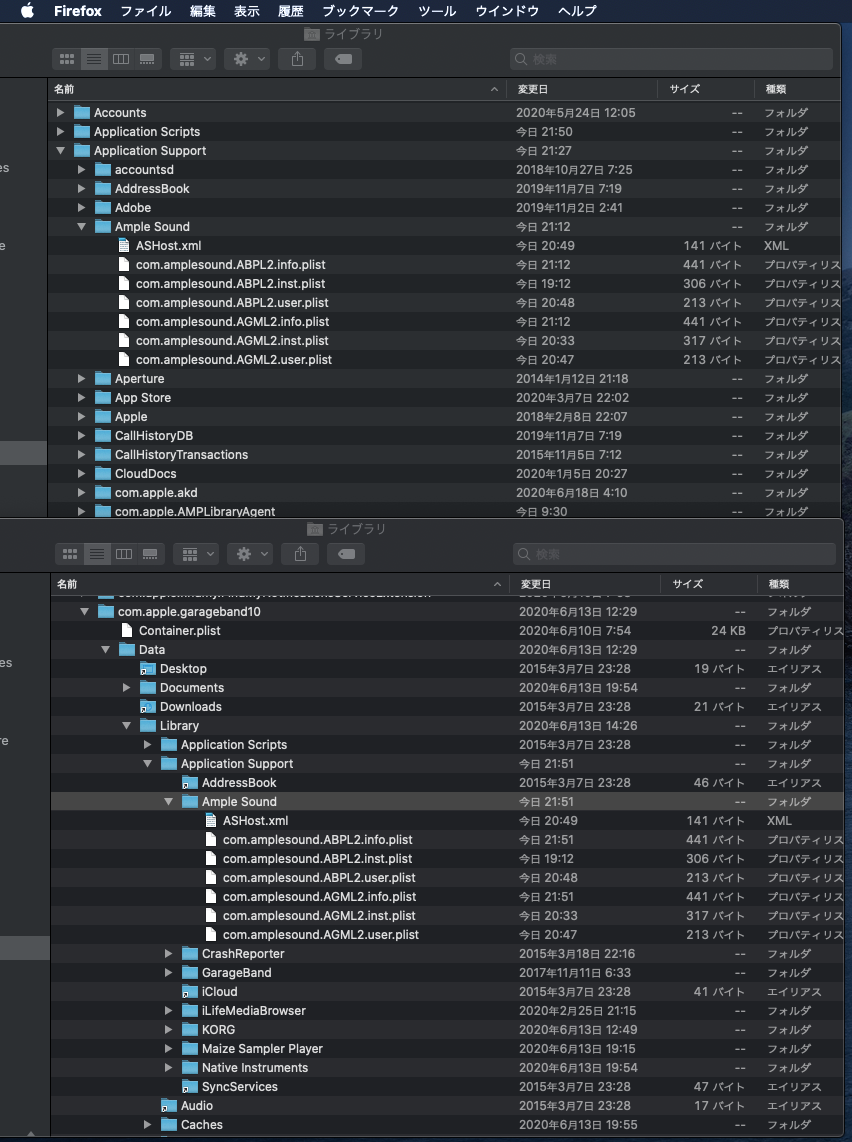This screenshot has width=852, height=1142.
Task: Open the ファイル menu
Action: pos(146,11)
